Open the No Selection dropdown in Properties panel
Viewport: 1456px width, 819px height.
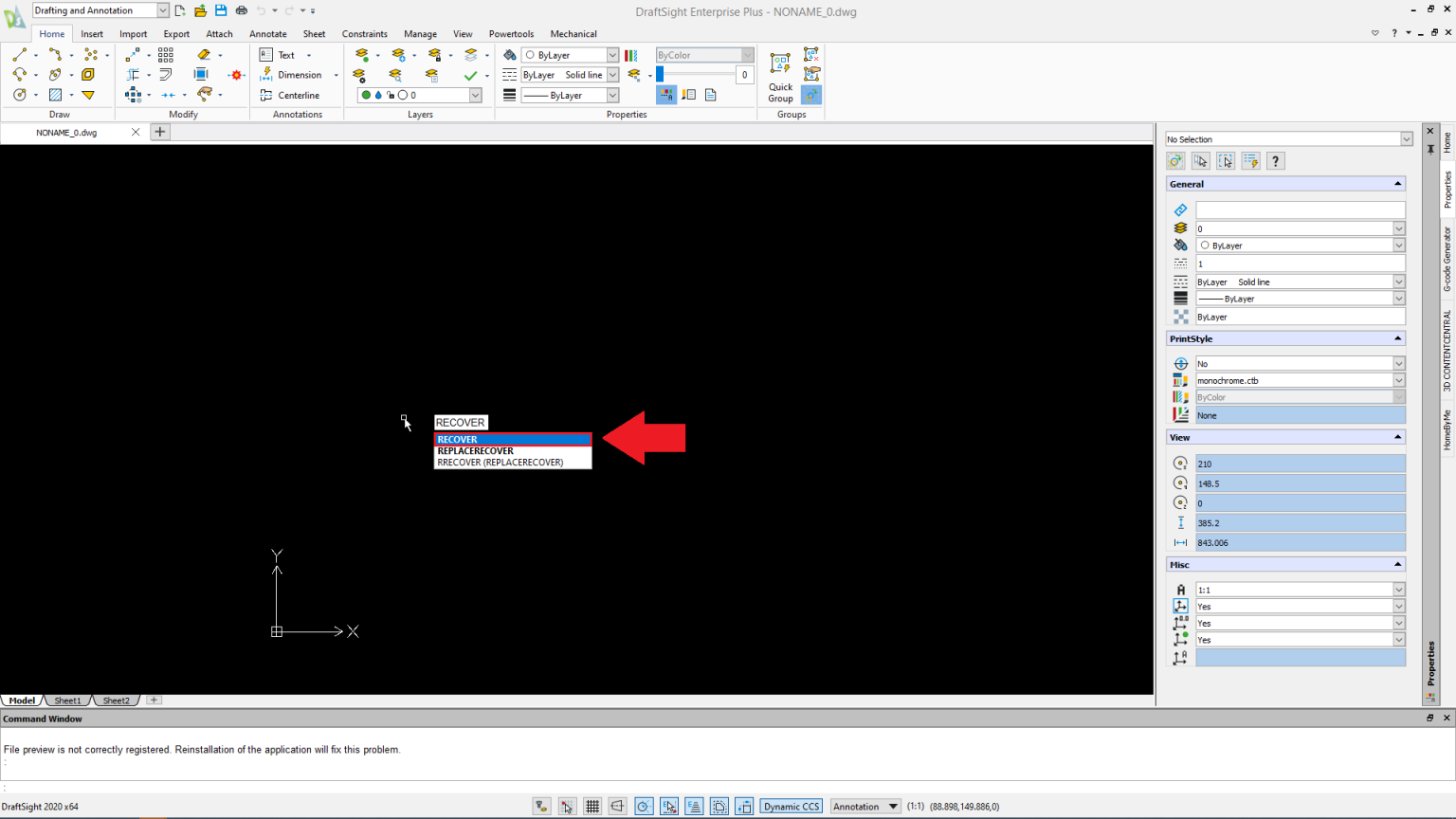[1408, 138]
